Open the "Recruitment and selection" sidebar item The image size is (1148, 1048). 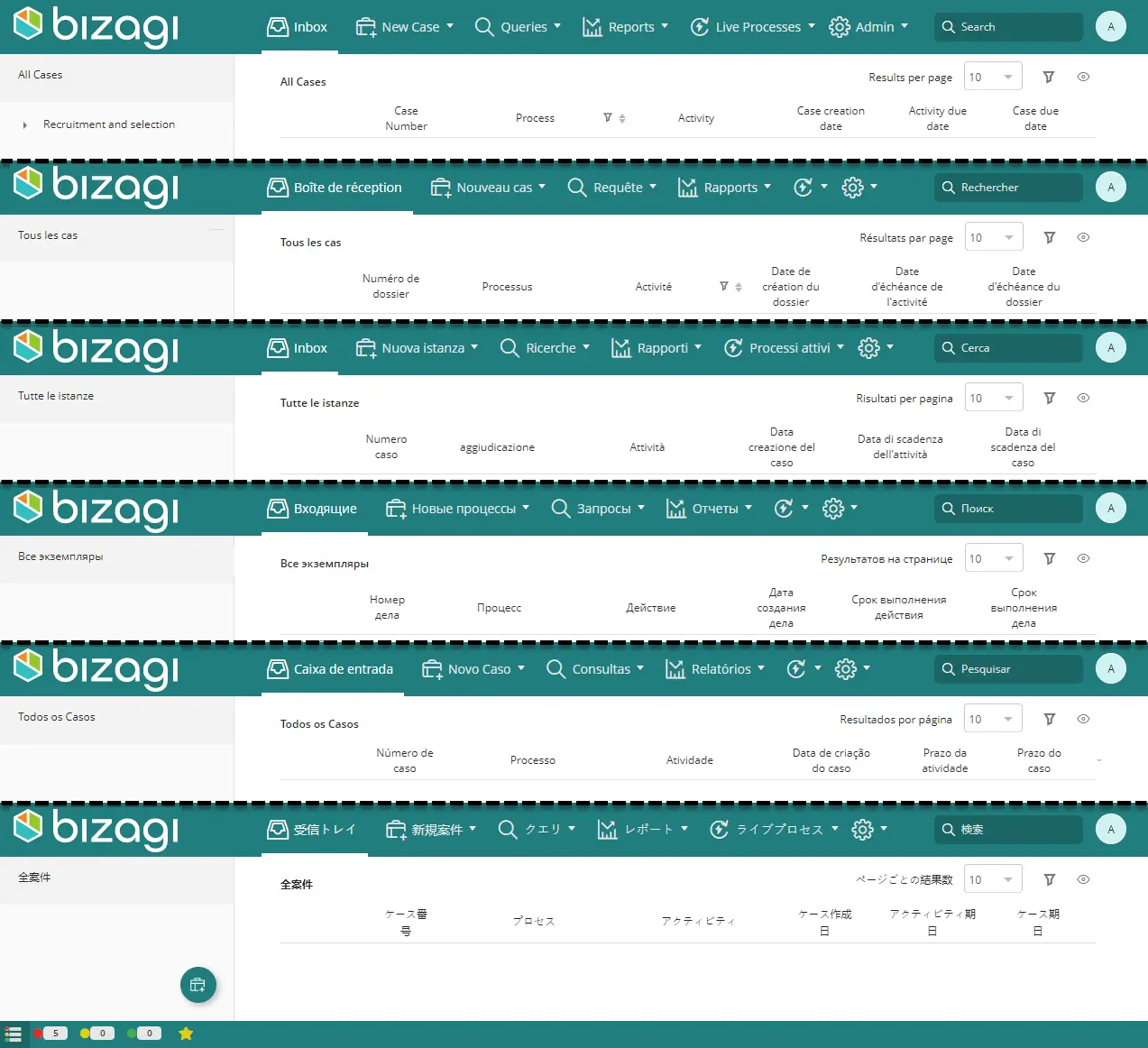[x=109, y=124]
